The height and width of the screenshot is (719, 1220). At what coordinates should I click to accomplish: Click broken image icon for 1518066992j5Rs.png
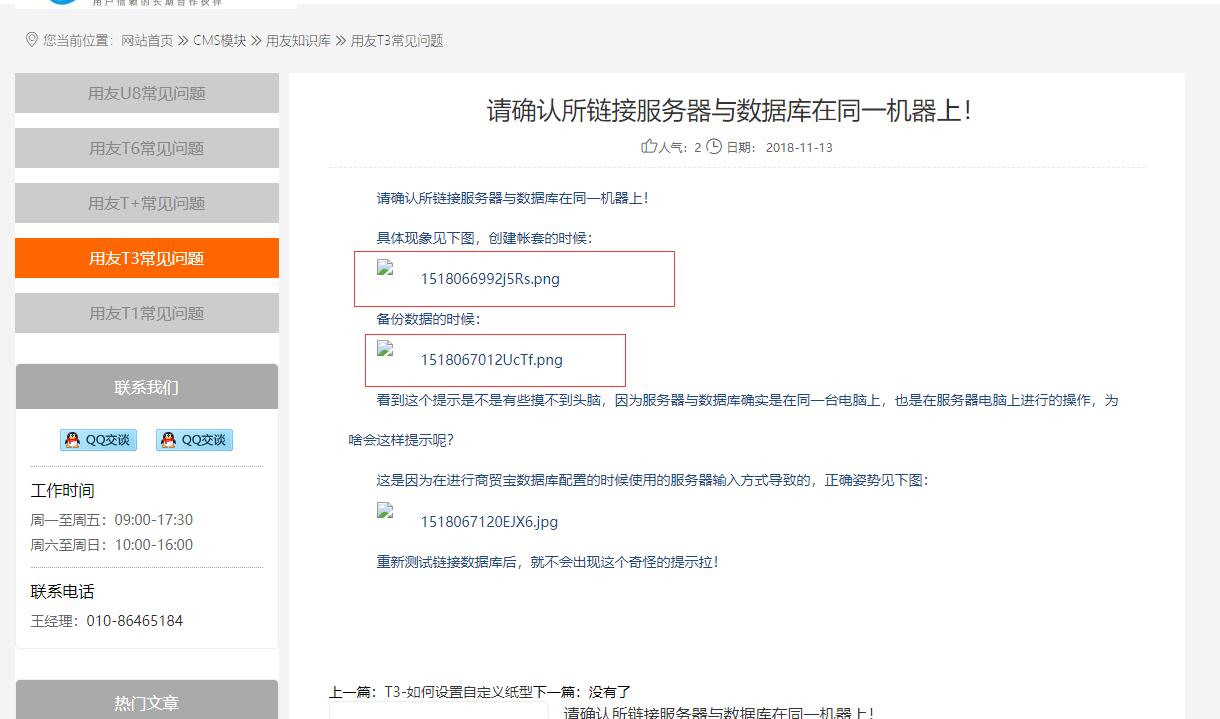pos(385,268)
